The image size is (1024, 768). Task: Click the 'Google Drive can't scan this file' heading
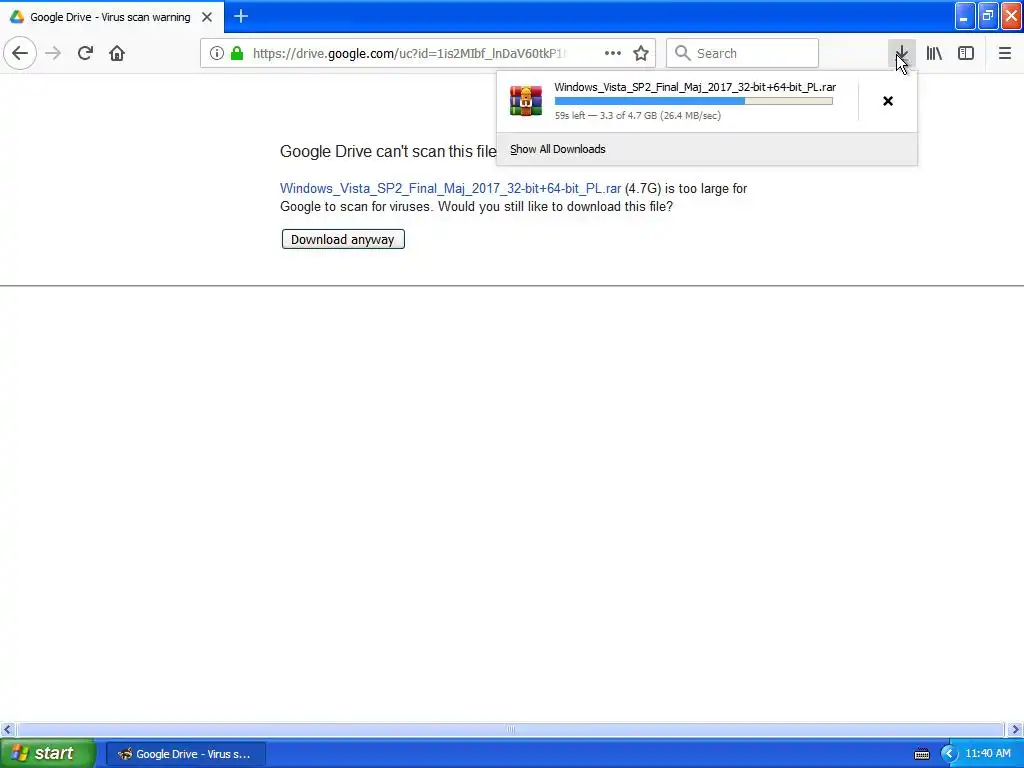[388, 152]
